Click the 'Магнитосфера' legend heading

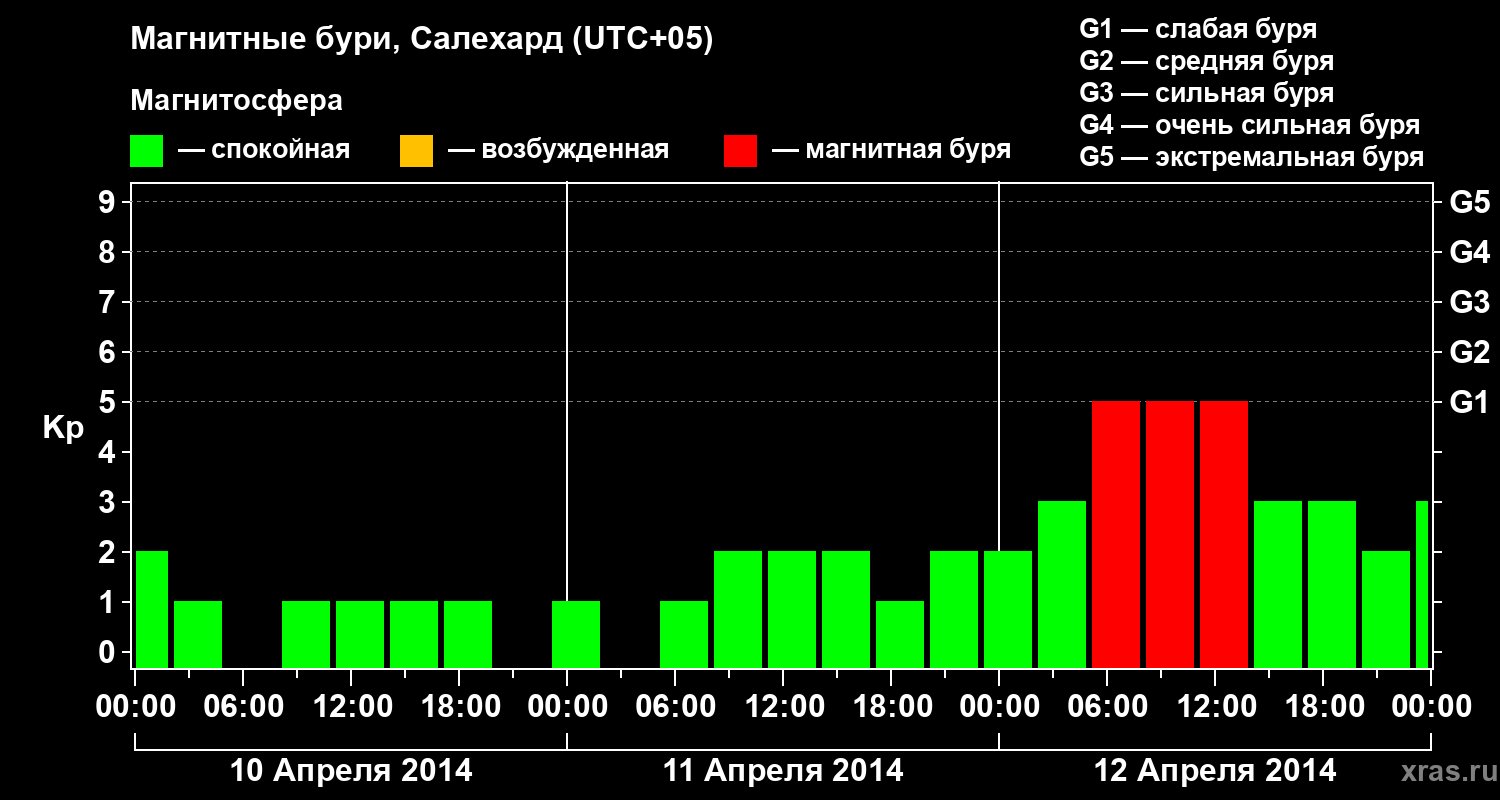point(237,101)
